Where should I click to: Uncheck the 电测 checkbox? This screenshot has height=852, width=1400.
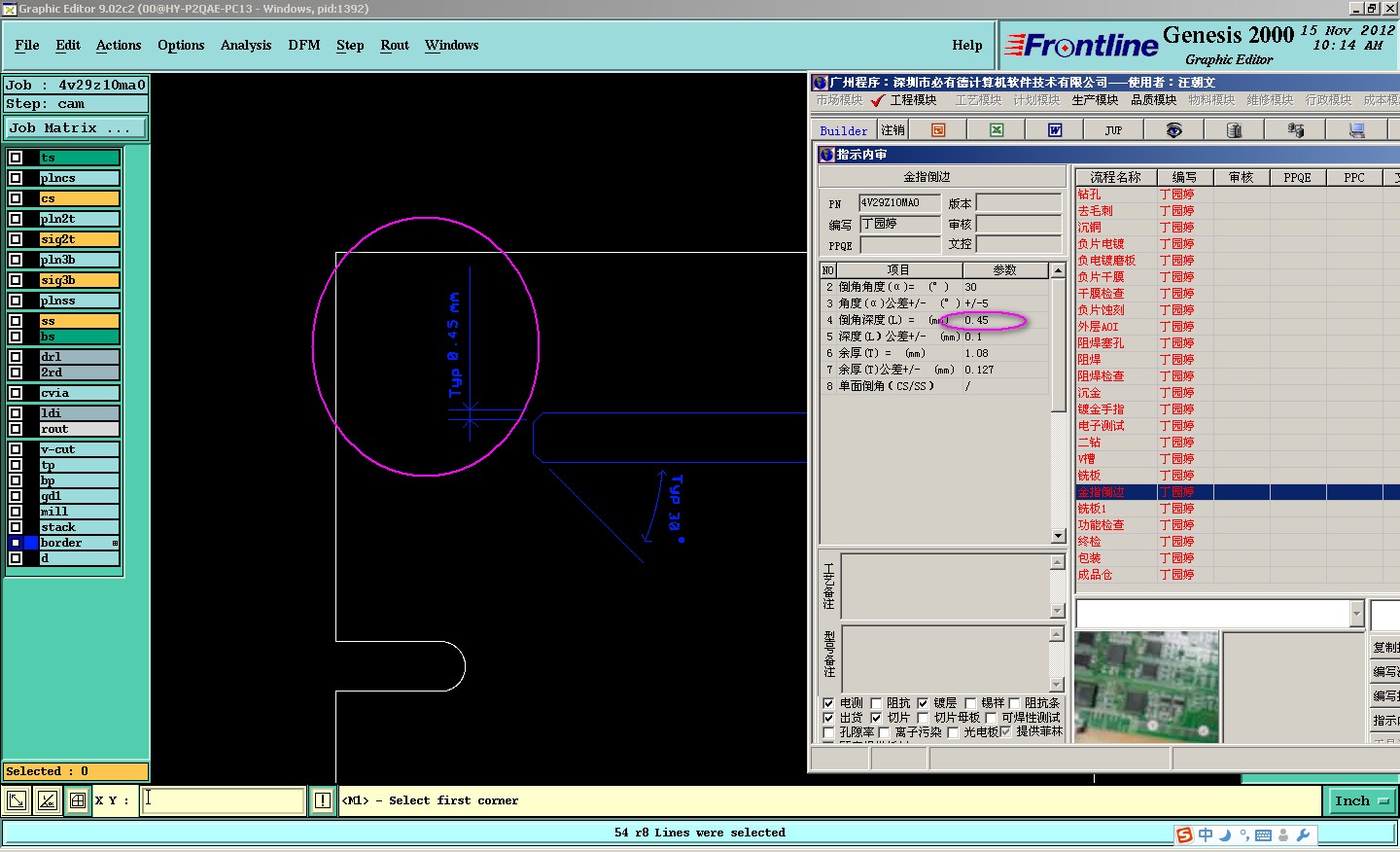(828, 703)
